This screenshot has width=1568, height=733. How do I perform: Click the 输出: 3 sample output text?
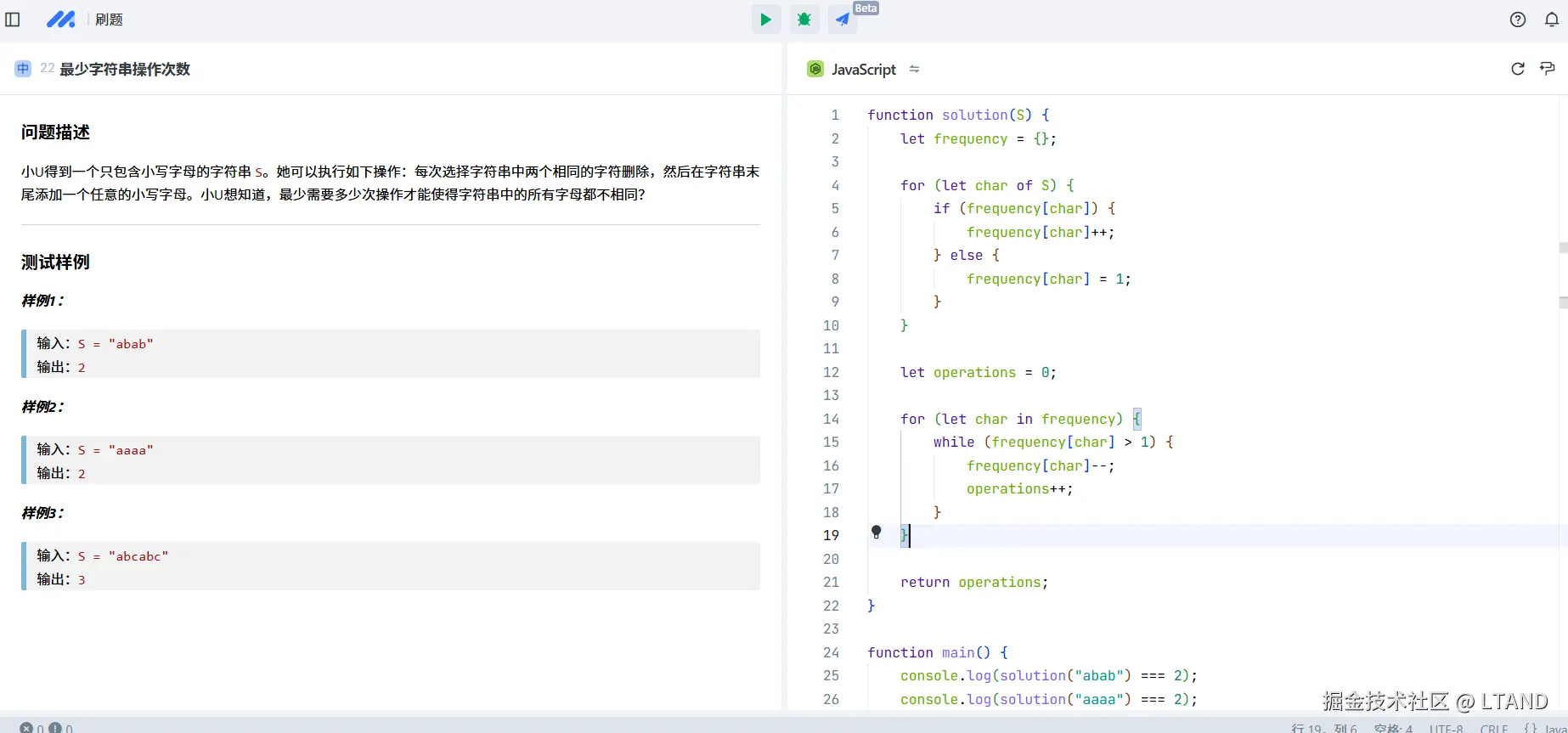point(61,579)
